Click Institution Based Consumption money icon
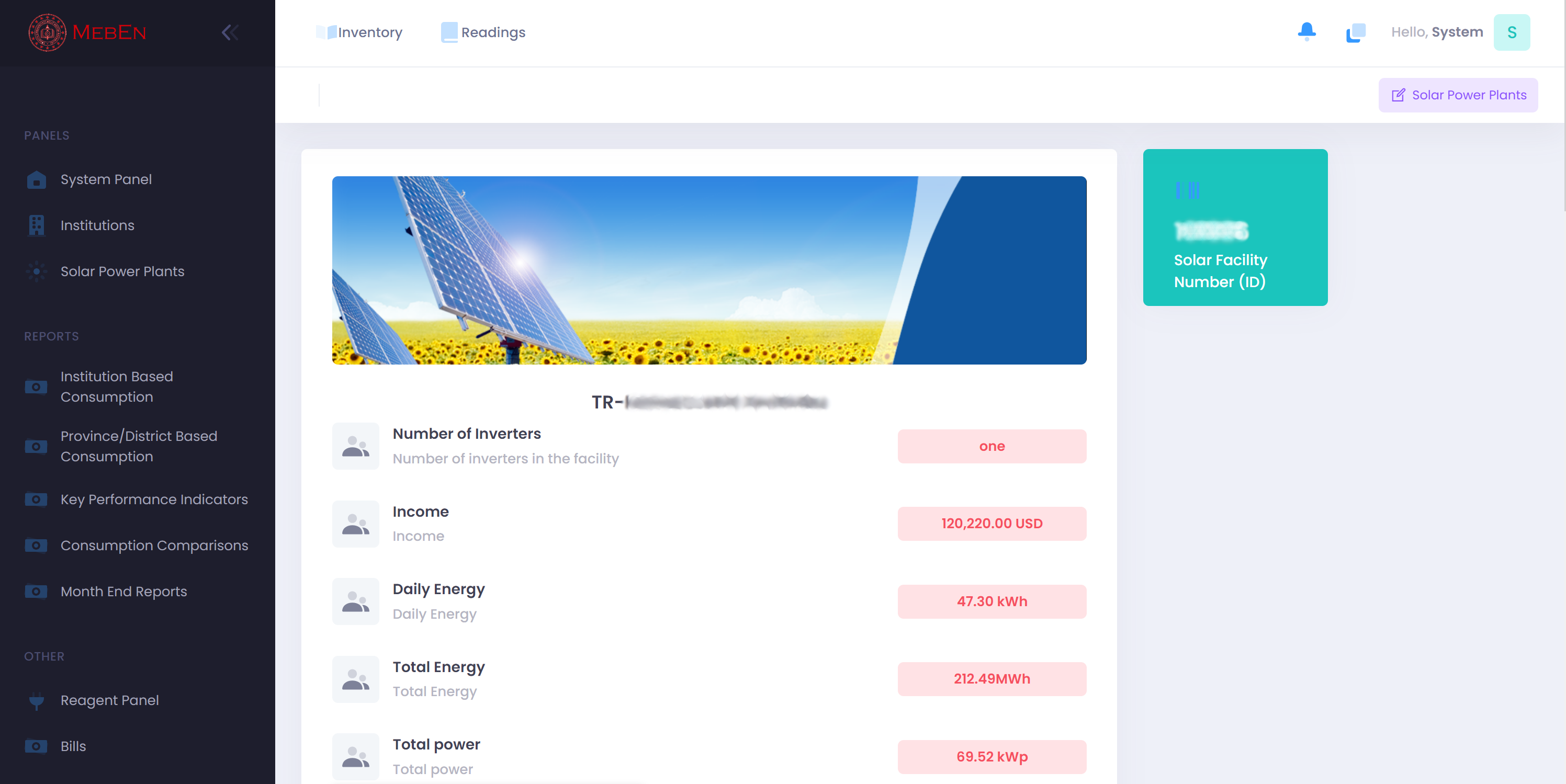 click(x=36, y=387)
